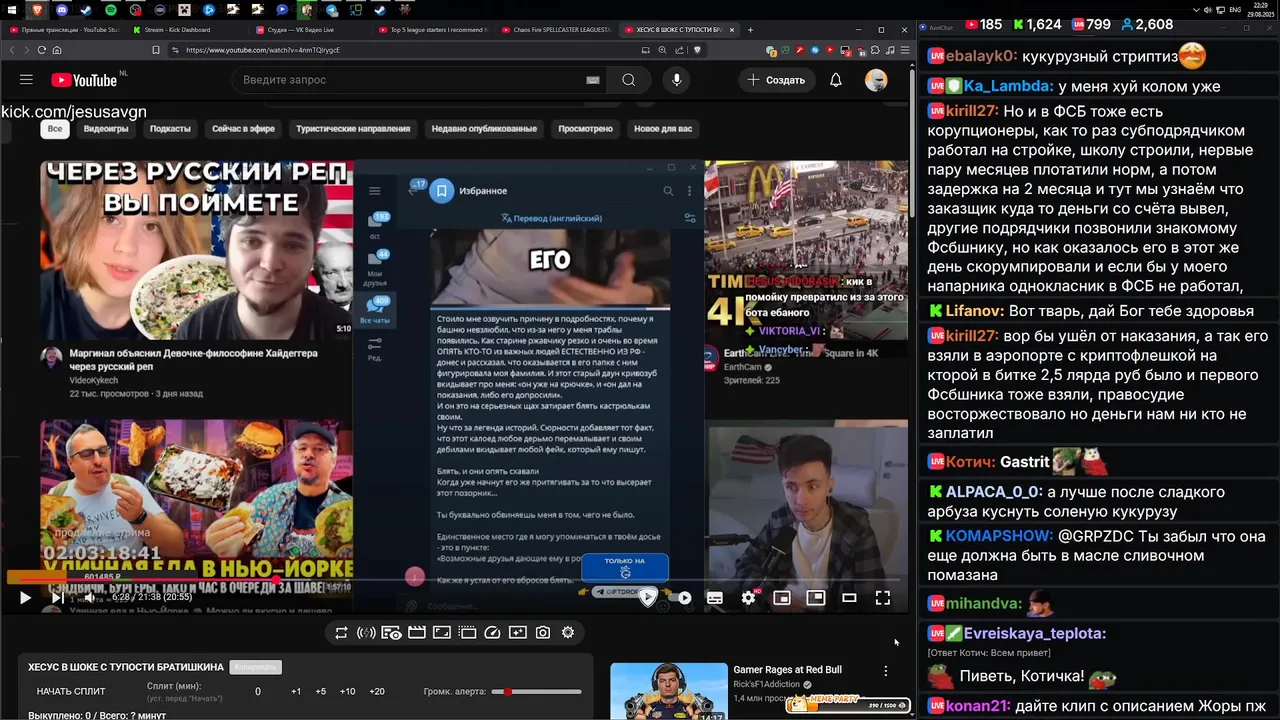Adjust the 'Громк. алерта' volume slider

[537, 692]
